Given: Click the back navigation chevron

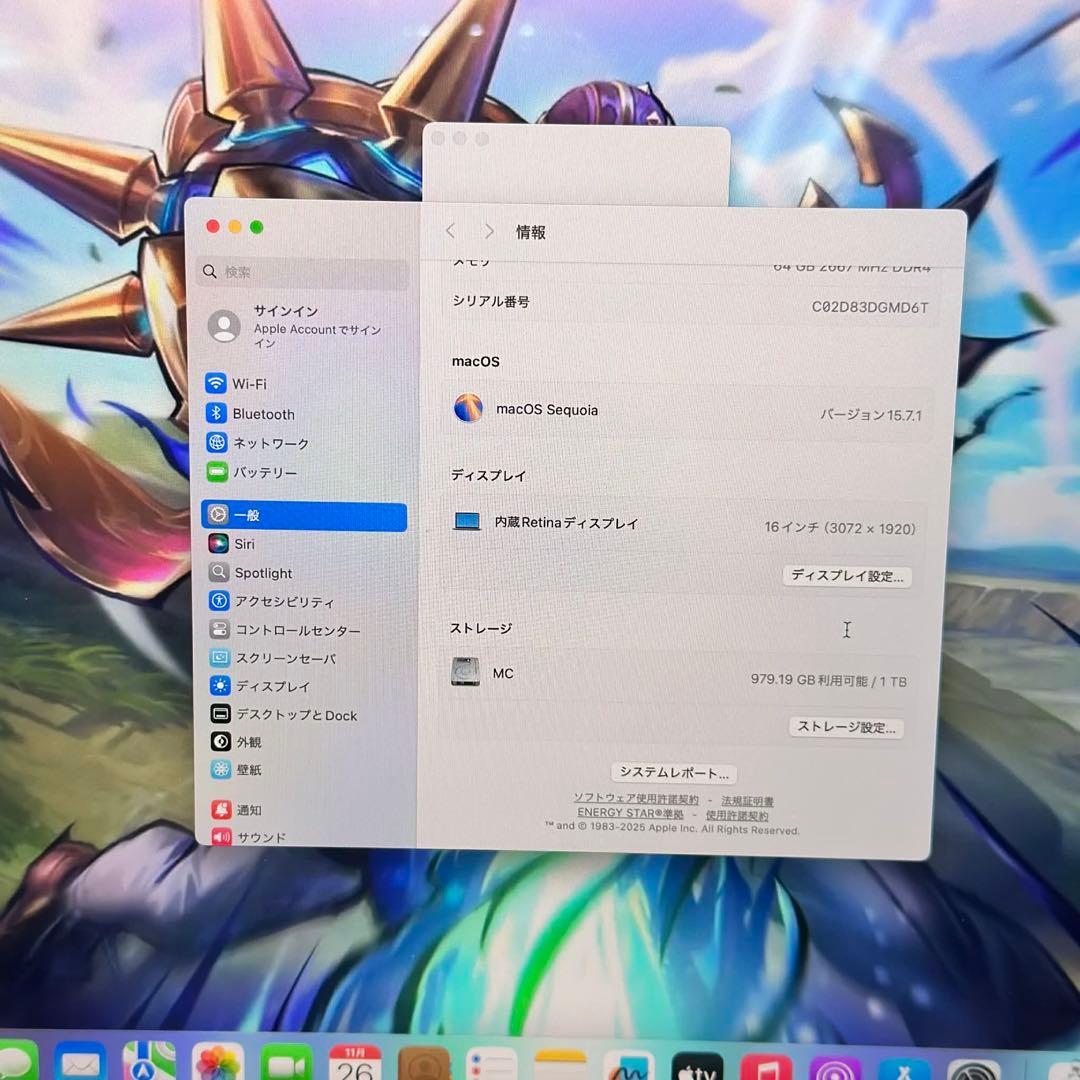Looking at the screenshot, I should tap(450, 230).
